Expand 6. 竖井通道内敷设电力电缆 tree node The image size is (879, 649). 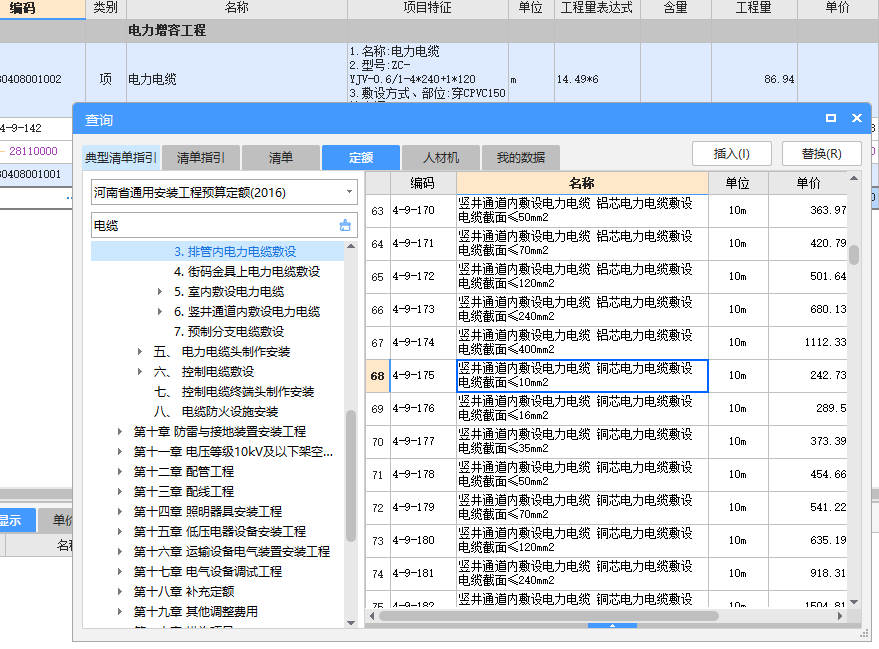(x=160, y=312)
